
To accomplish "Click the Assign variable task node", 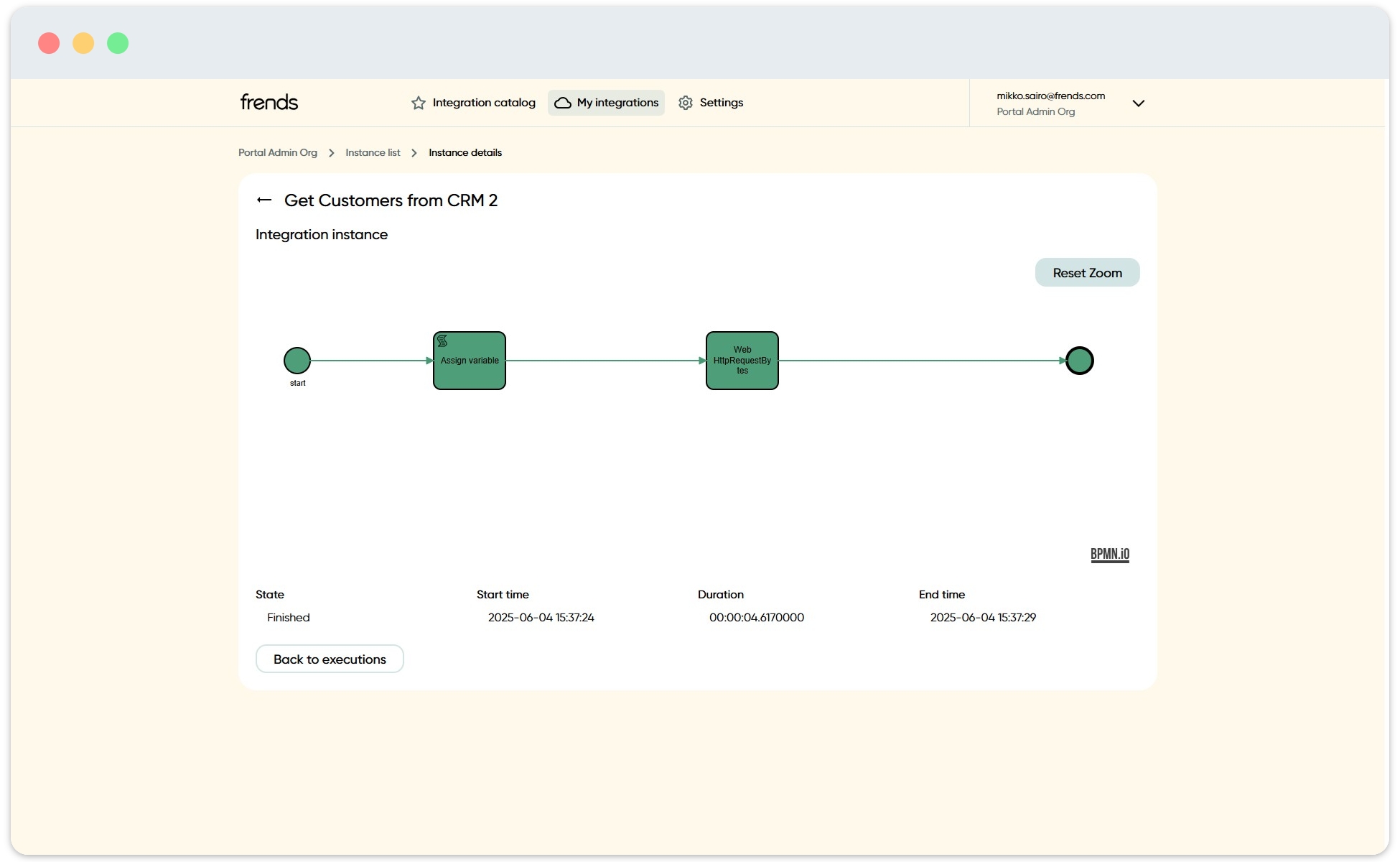I will click(x=469, y=361).
